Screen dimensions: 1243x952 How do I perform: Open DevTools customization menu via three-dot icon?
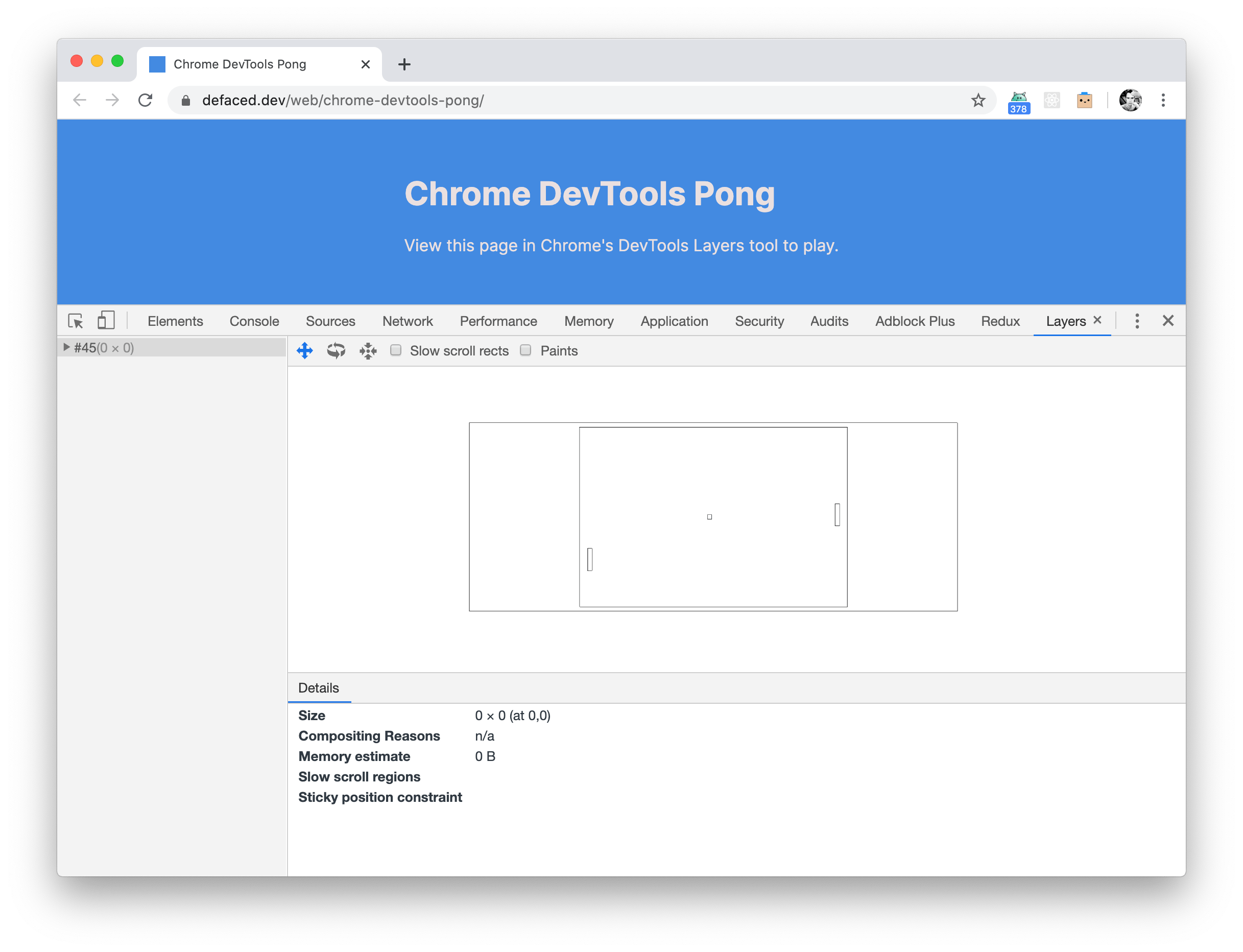[1137, 320]
